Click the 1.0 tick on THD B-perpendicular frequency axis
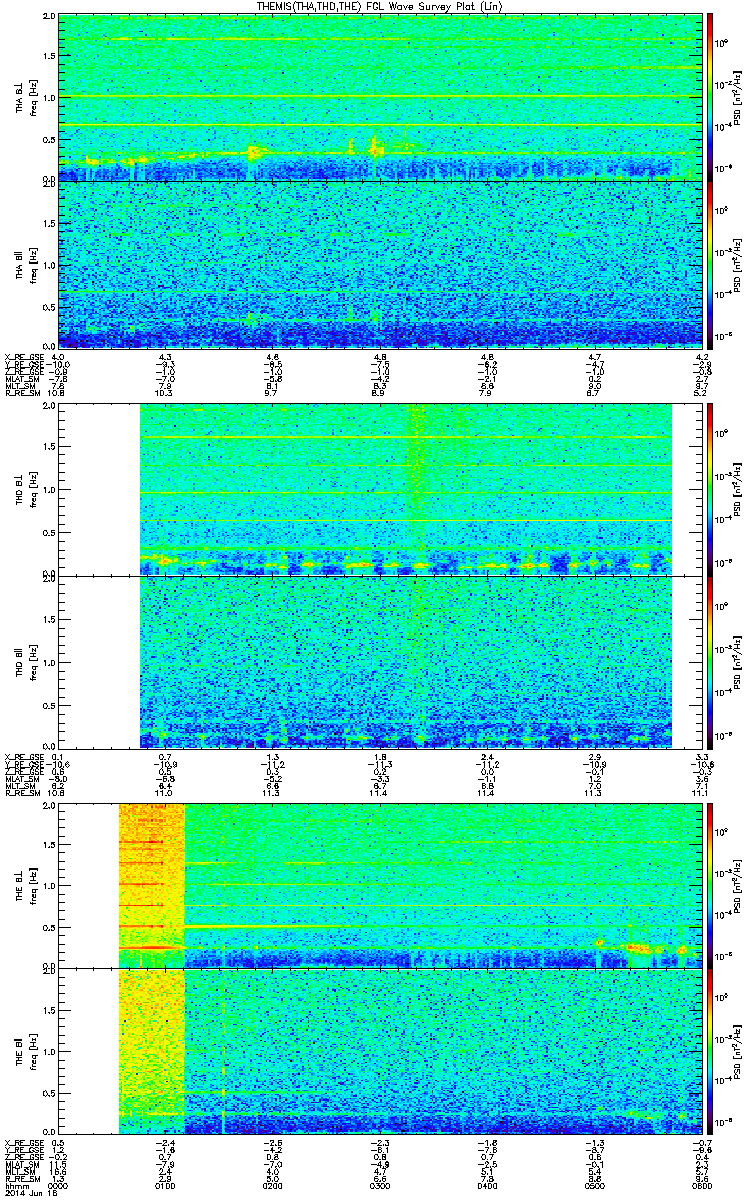The height and width of the screenshot is (1200, 750). click(x=48, y=490)
